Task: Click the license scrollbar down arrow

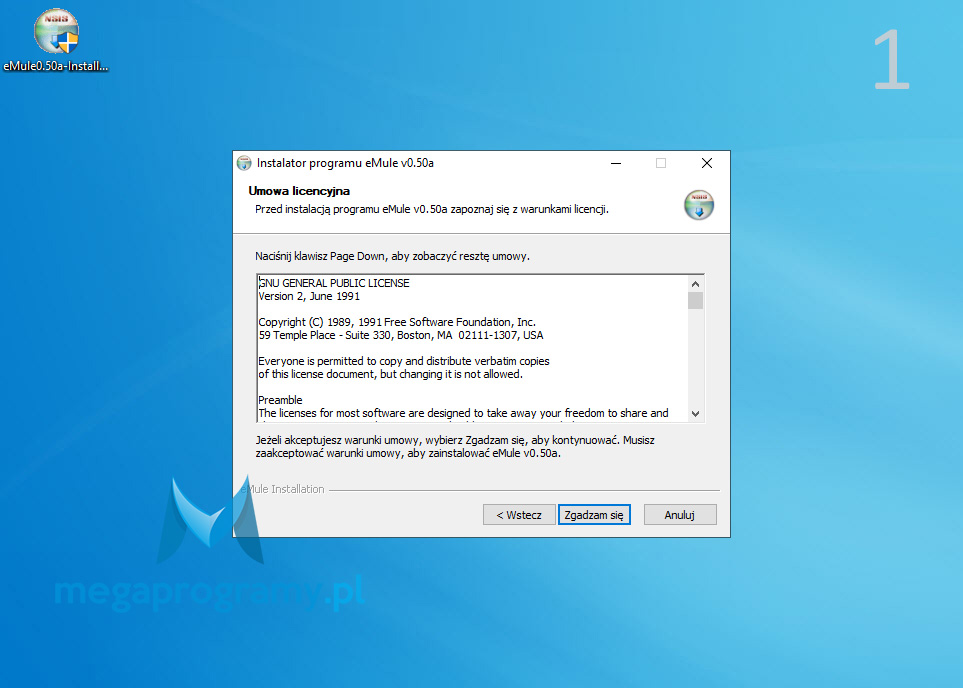Action: pos(695,413)
